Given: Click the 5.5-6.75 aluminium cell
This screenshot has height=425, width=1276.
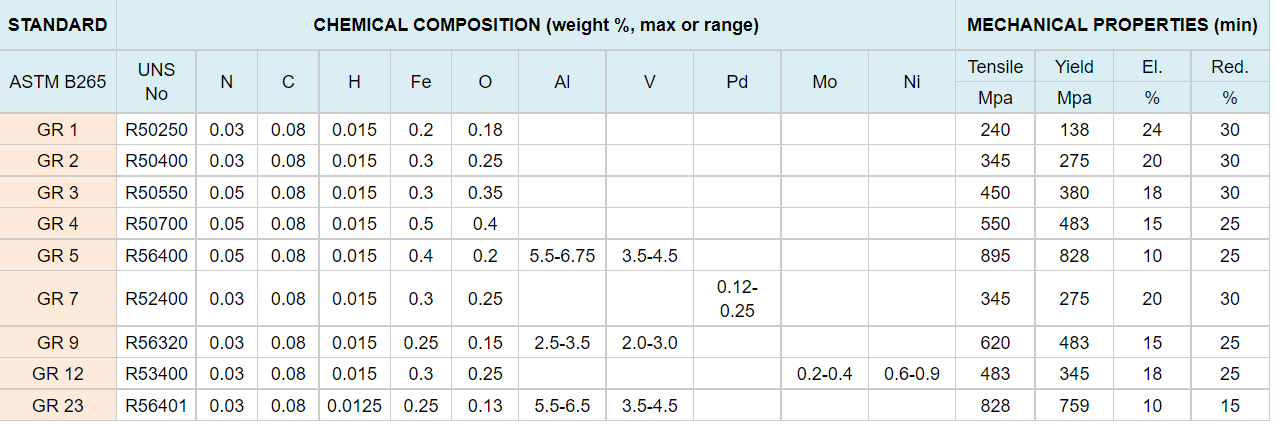Looking at the screenshot, I should click(562, 256).
